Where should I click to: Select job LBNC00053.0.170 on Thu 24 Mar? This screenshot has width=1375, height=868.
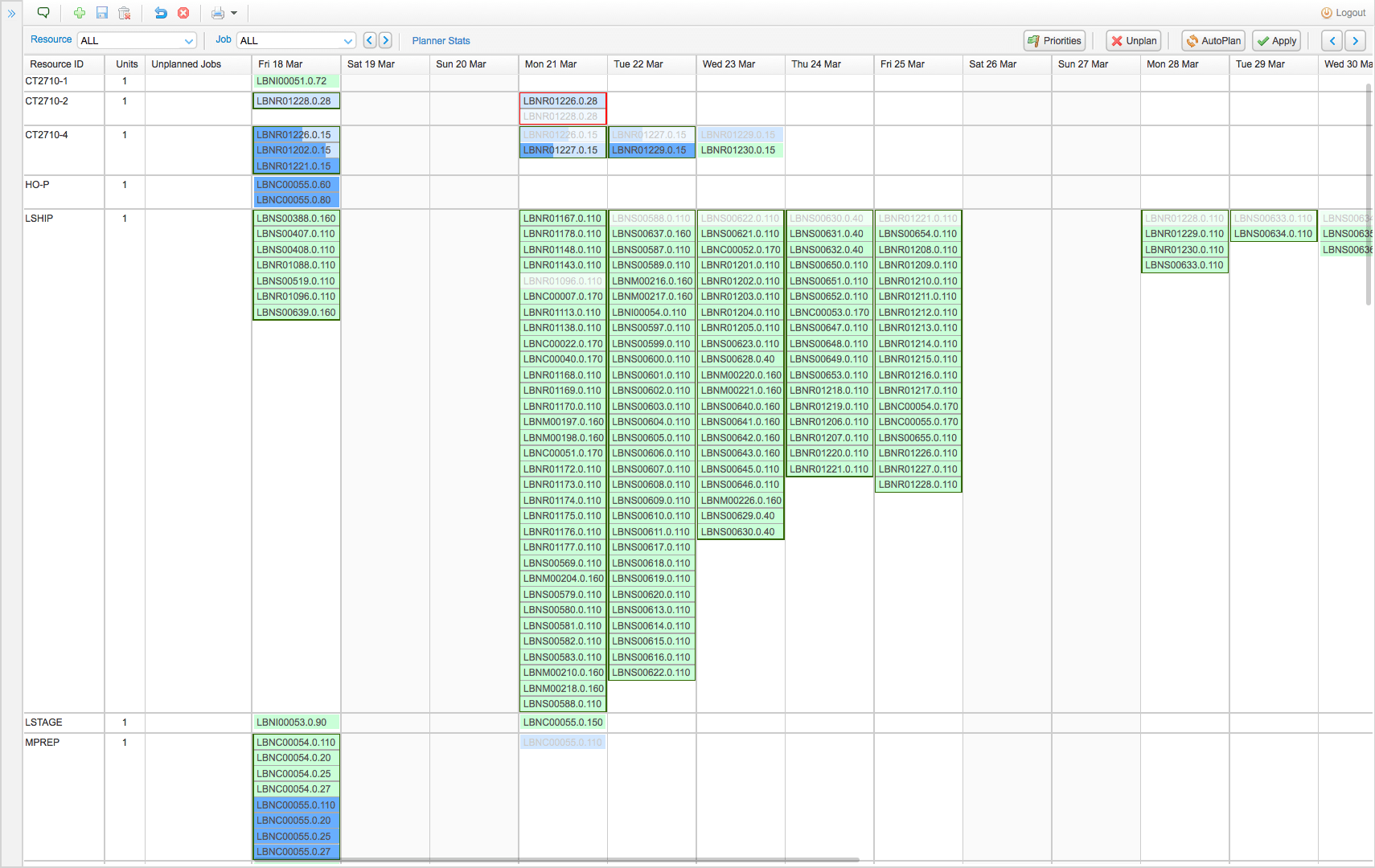click(x=829, y=313)
